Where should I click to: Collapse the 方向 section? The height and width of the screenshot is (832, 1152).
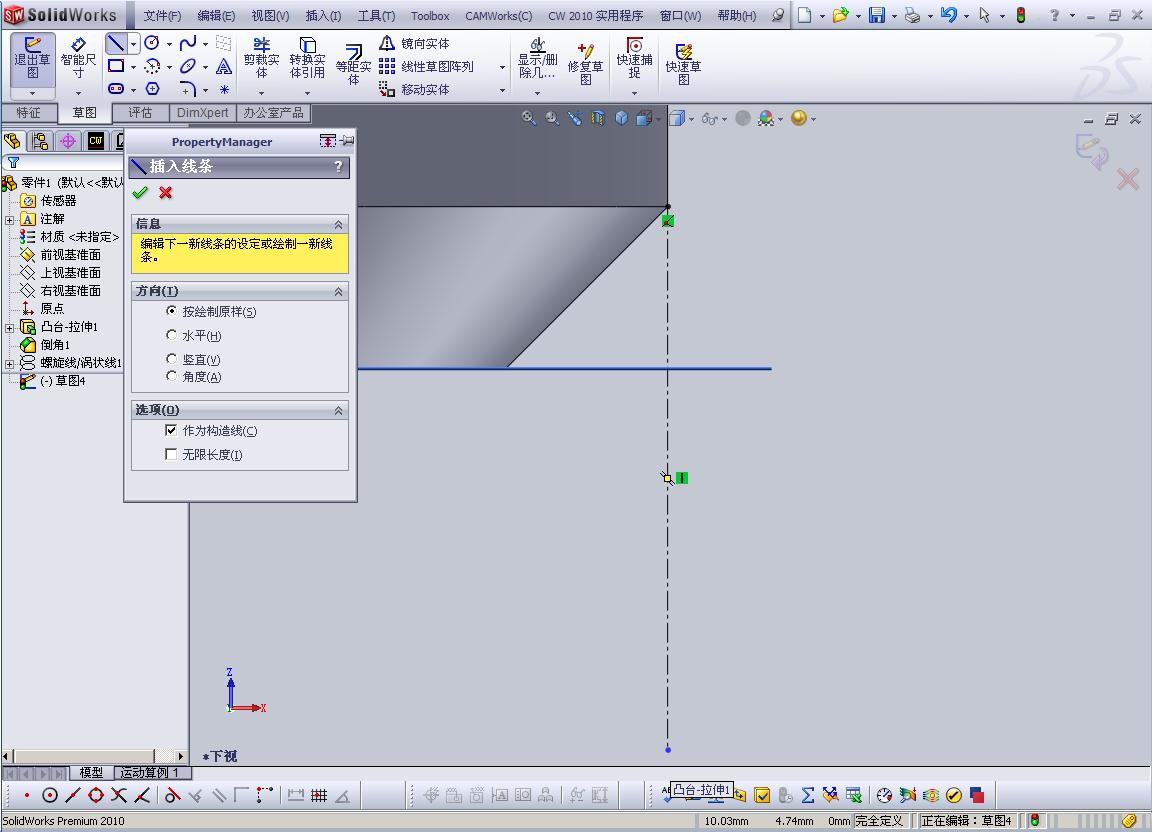click(339, 292)
